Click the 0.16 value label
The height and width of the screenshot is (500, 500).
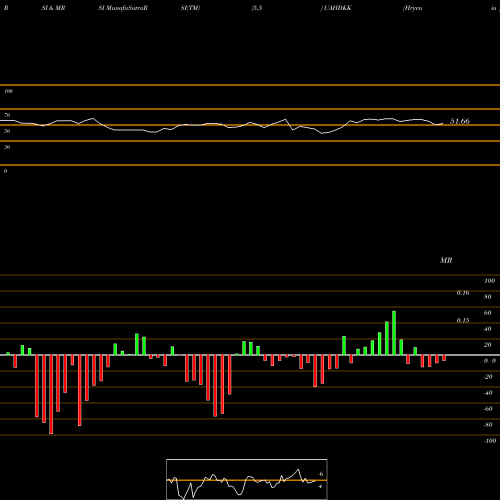point(463,293)
